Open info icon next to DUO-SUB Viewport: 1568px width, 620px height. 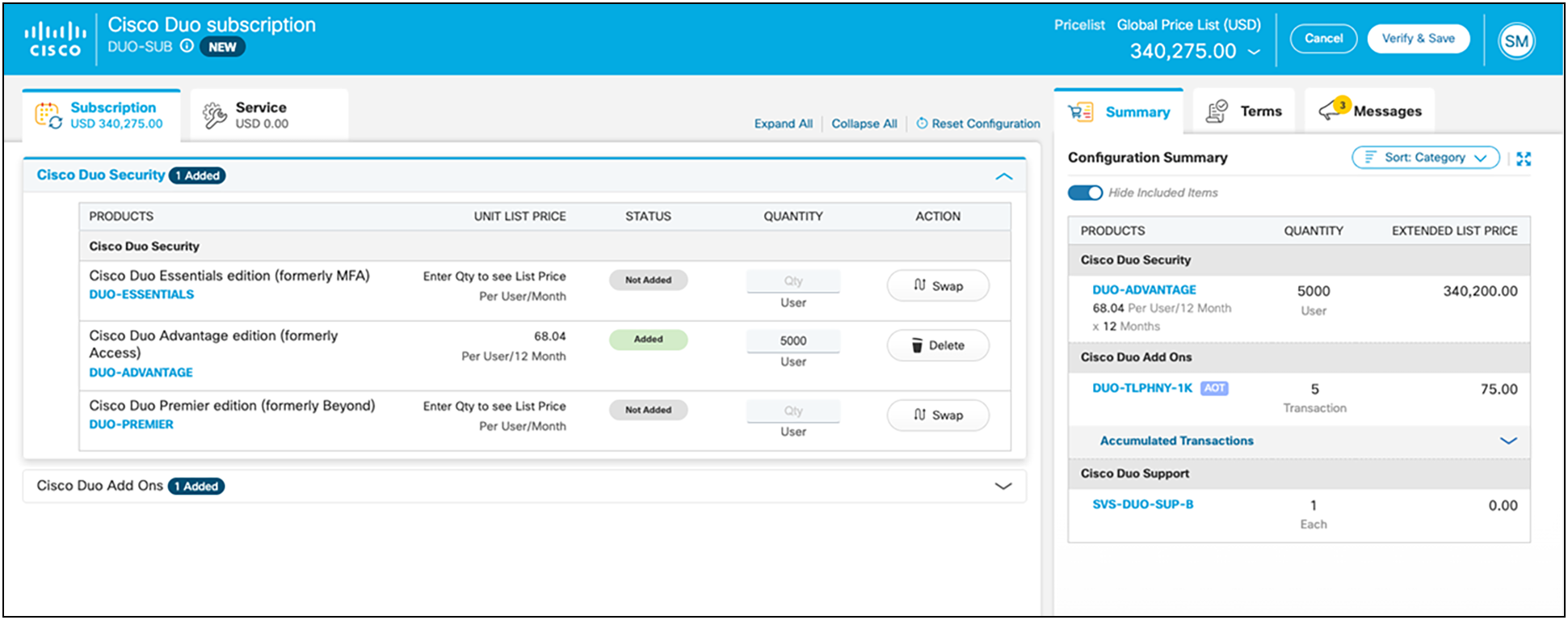tap(187, 46)
